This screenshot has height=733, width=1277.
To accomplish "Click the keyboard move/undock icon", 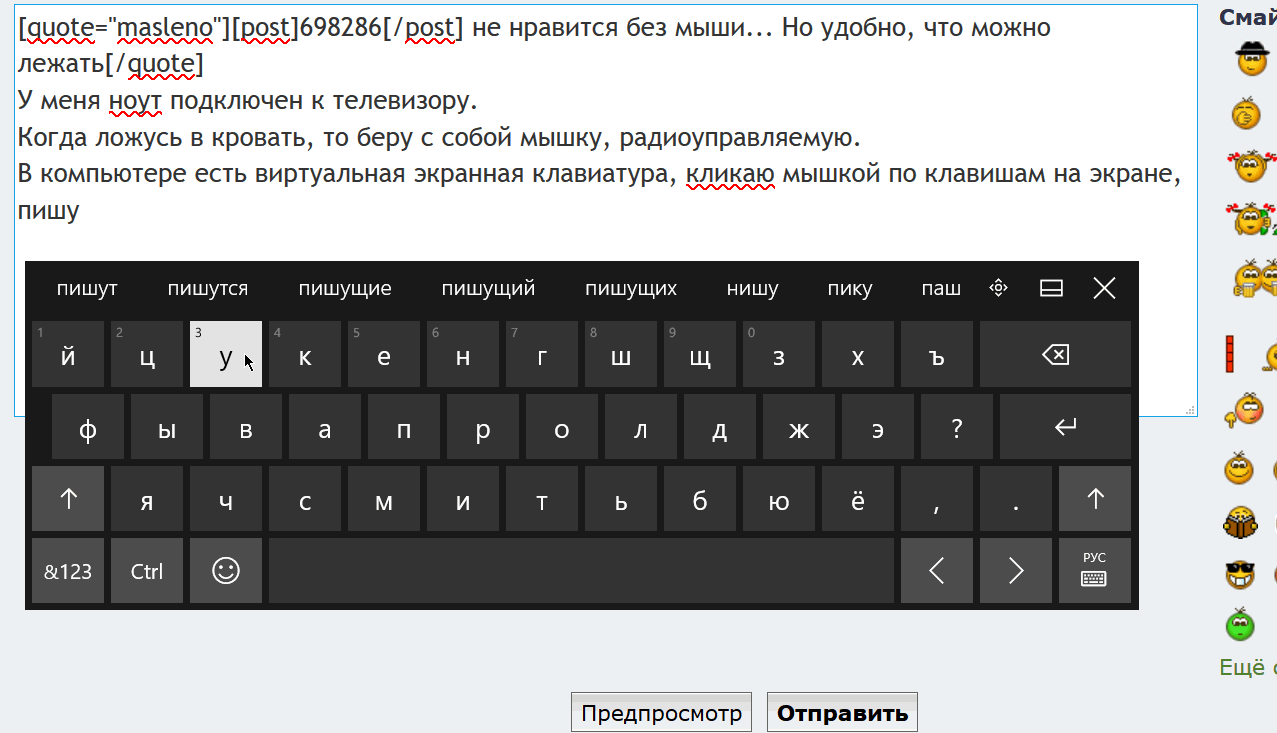I will click(x=997, y=289).
